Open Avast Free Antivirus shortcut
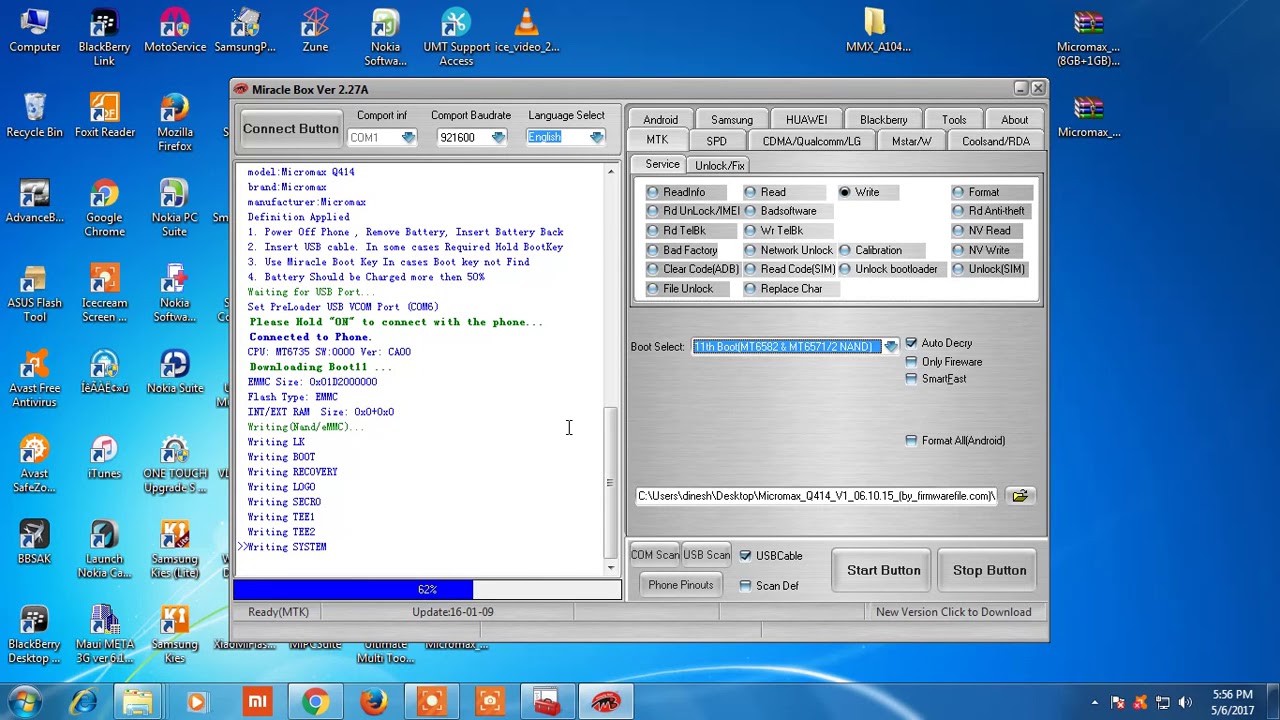Image resolution: width=1280 pixels, height=720 pixels. pos(35,378)
